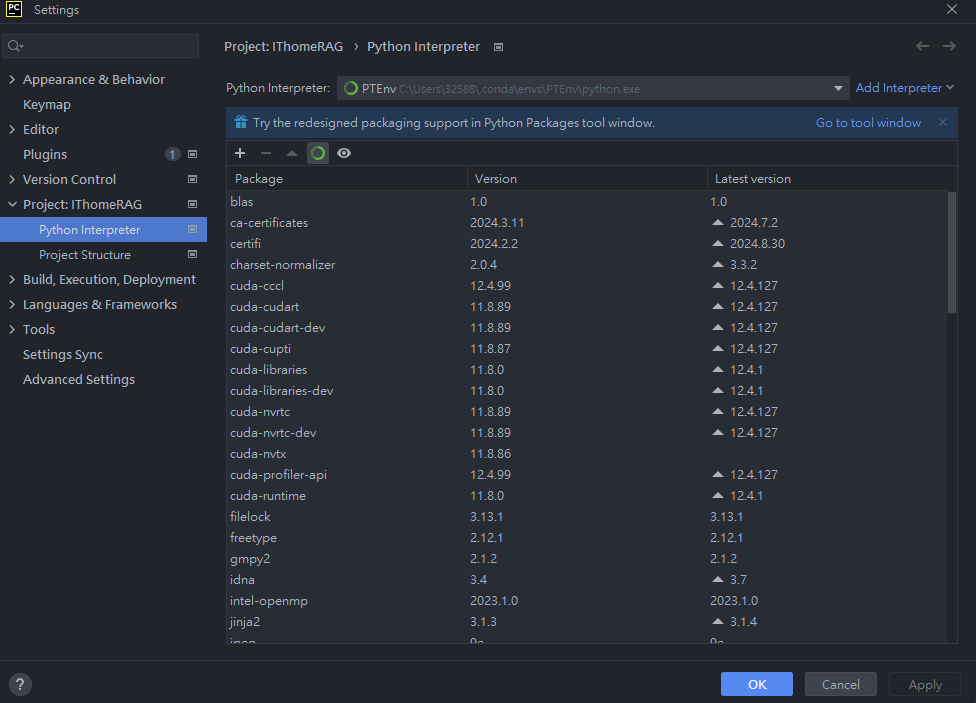Select the cuda-runtime package row
976x703 pixels.
point(586,496)
